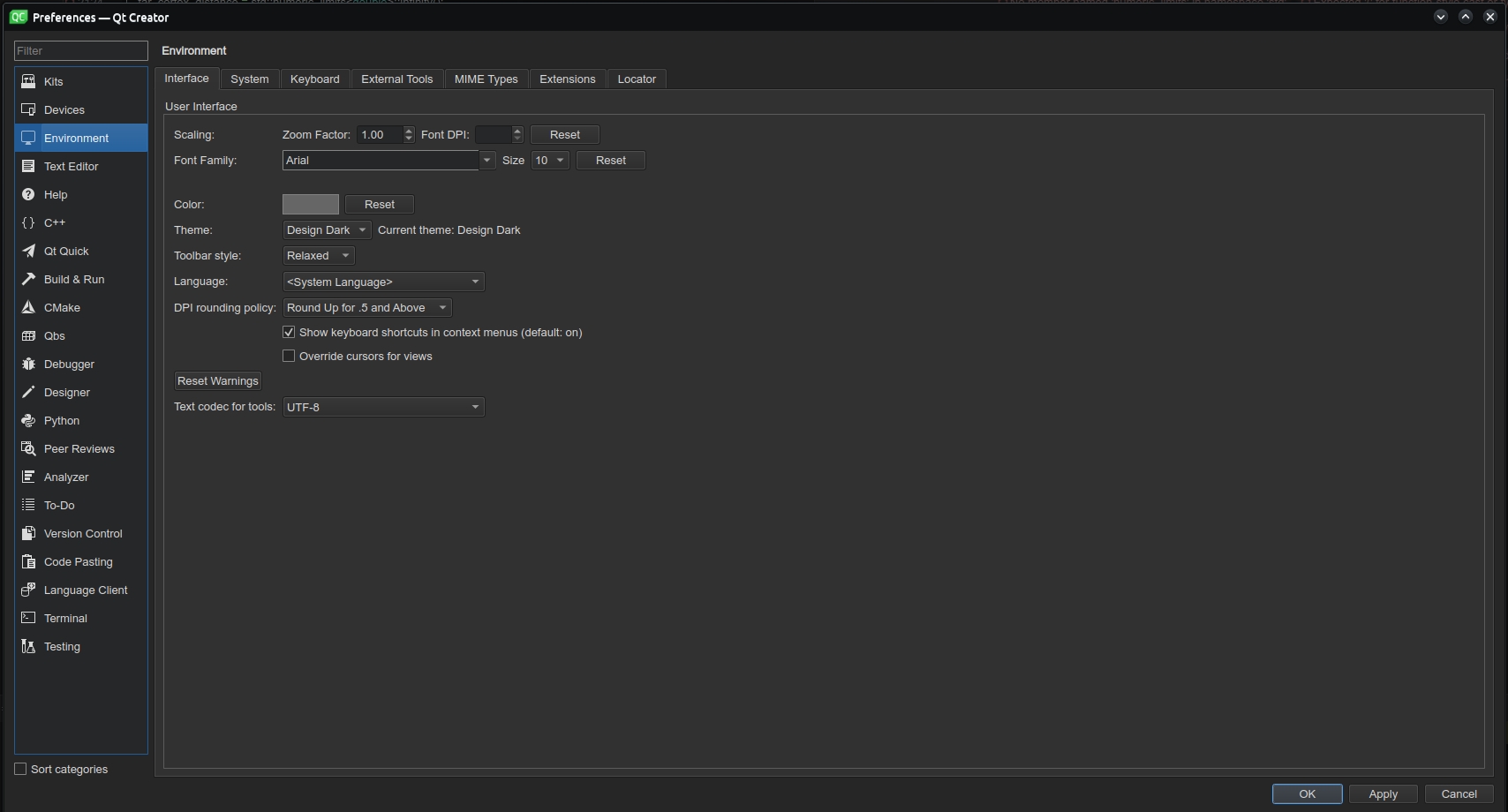Viewport: 1508px width, 812px height.
Task: Click the title bar up-arrow button
Action: (x=1466, y=17)
